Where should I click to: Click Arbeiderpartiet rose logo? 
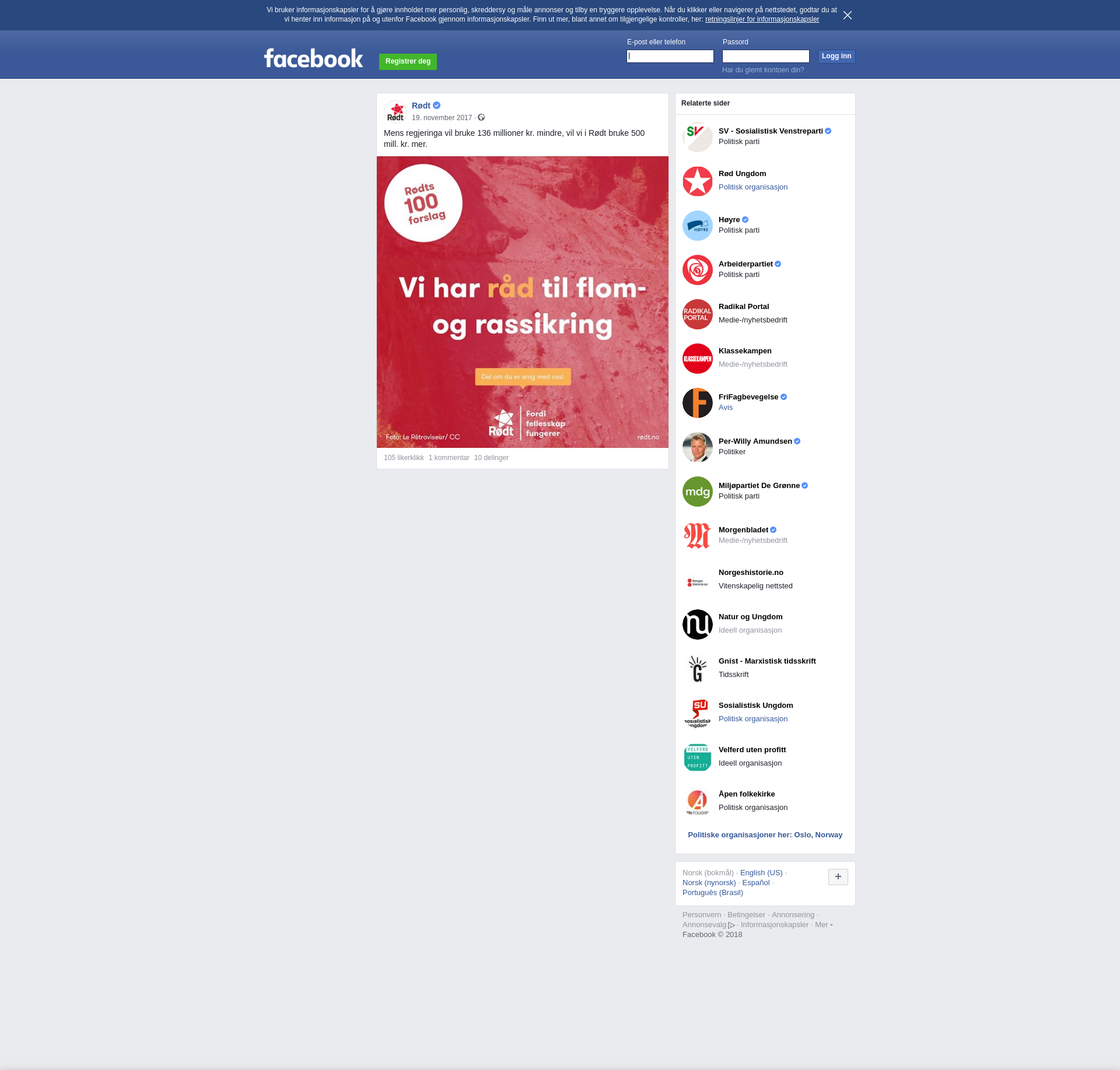697,270
